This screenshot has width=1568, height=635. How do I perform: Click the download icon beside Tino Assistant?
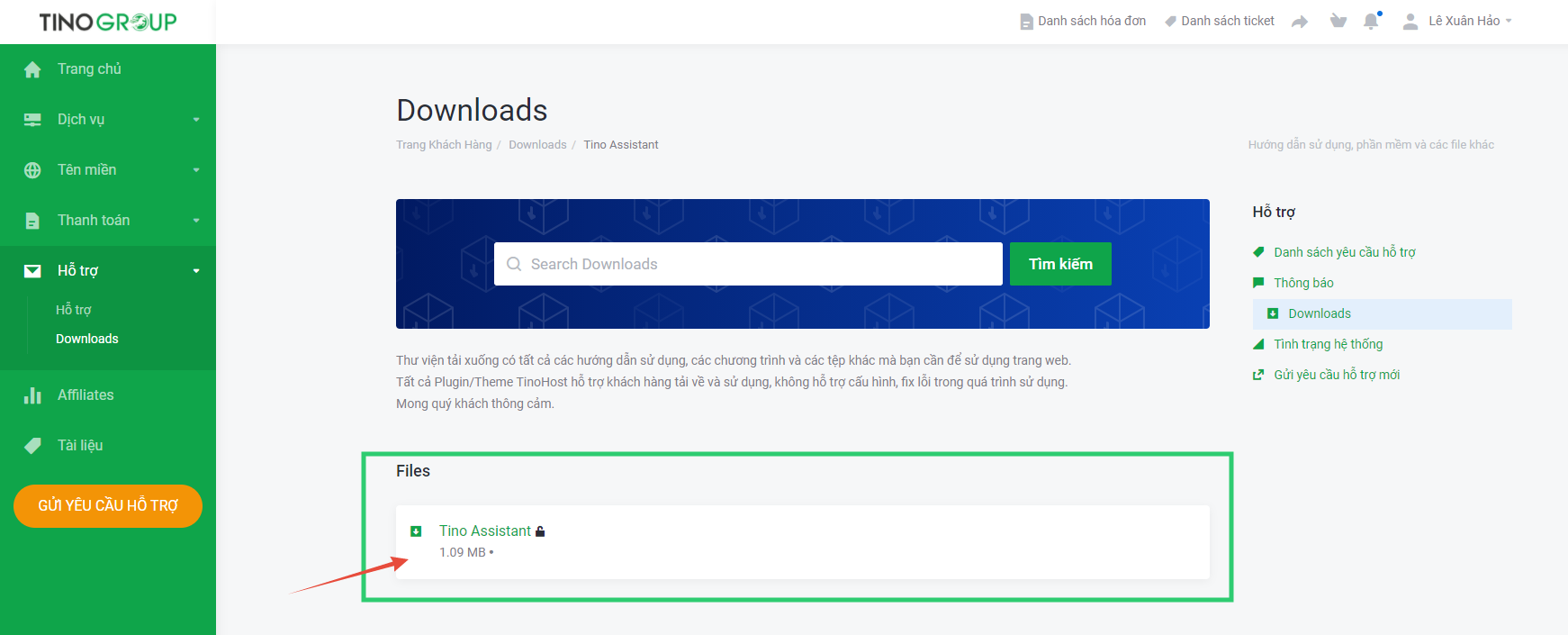[416, 531]
